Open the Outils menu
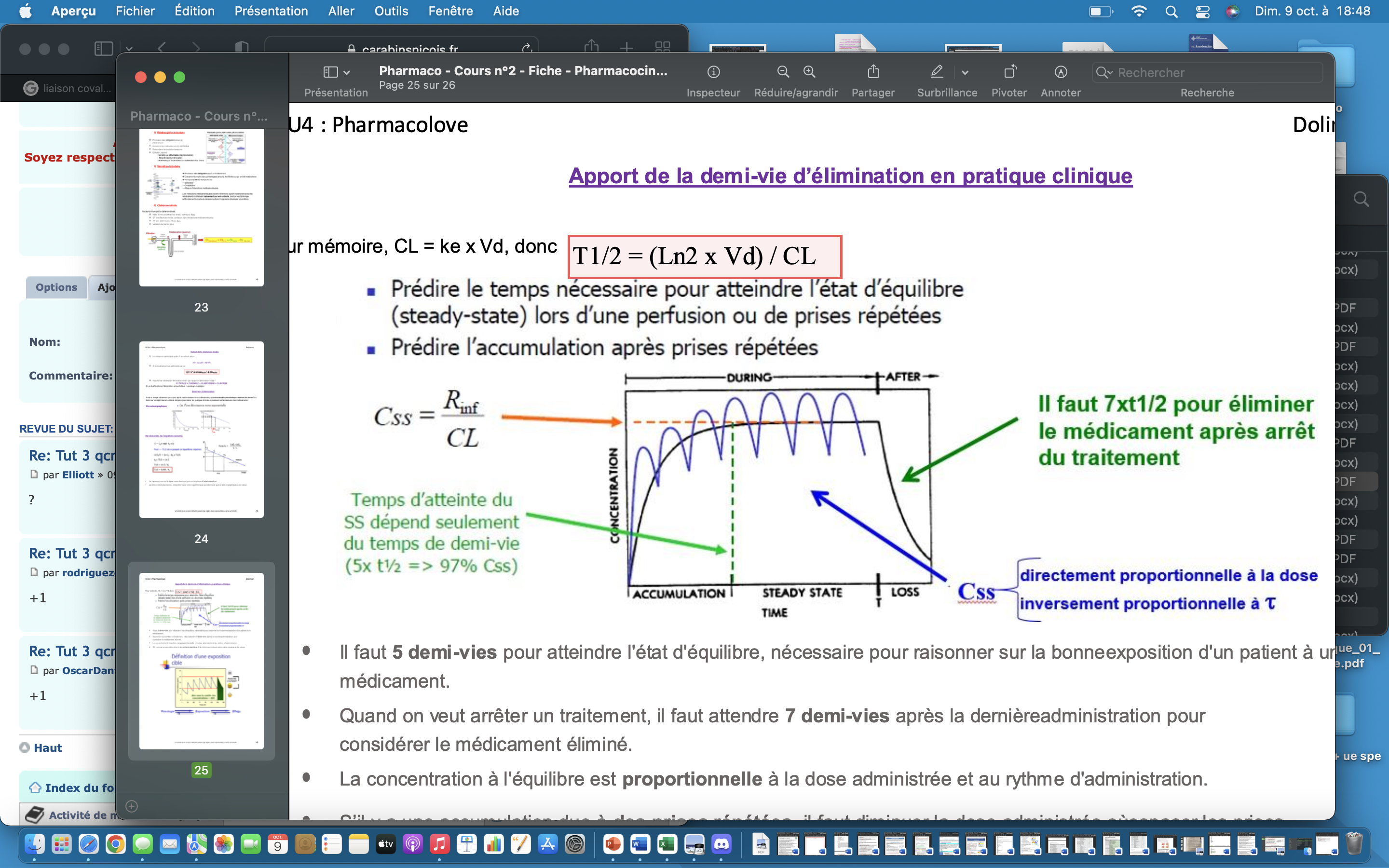Image resolution: width=1389 pixels, height=868 pixels. click(x=391, y=11)
